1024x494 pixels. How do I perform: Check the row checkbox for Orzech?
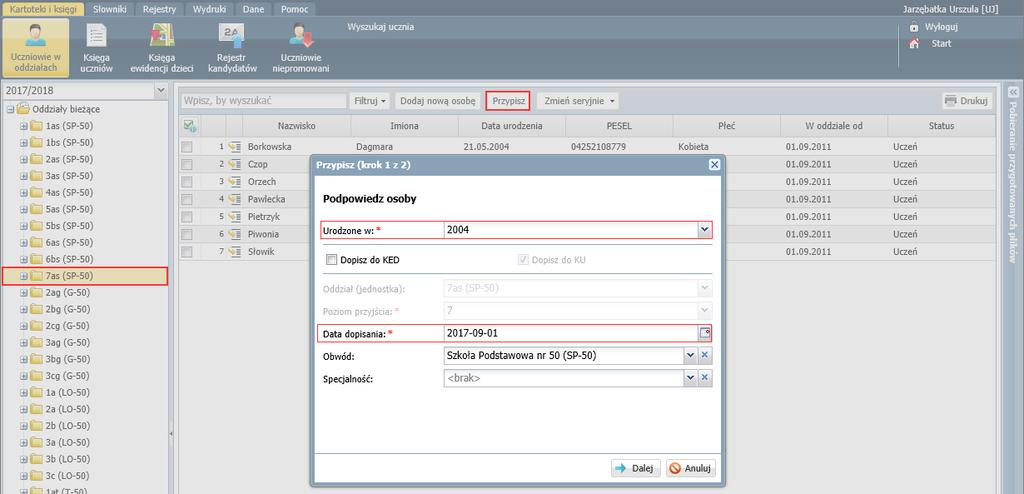pyautogui.click(x=187, y=182)
